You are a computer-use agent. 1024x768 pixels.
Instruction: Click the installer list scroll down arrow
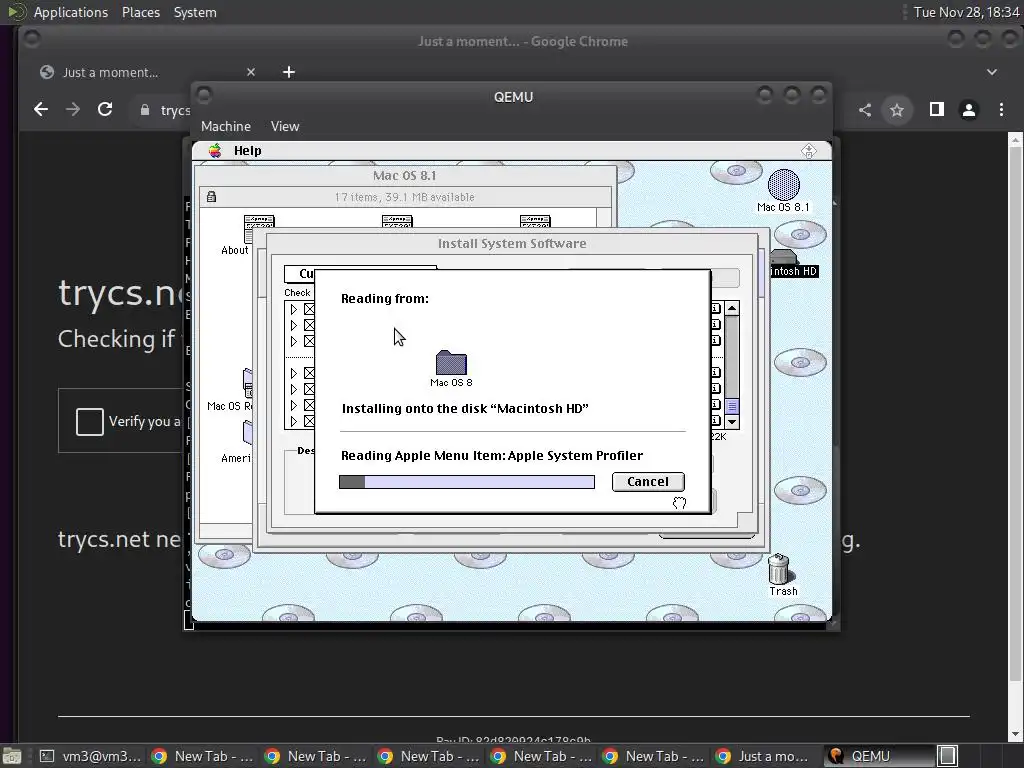(x=732, y=422)
